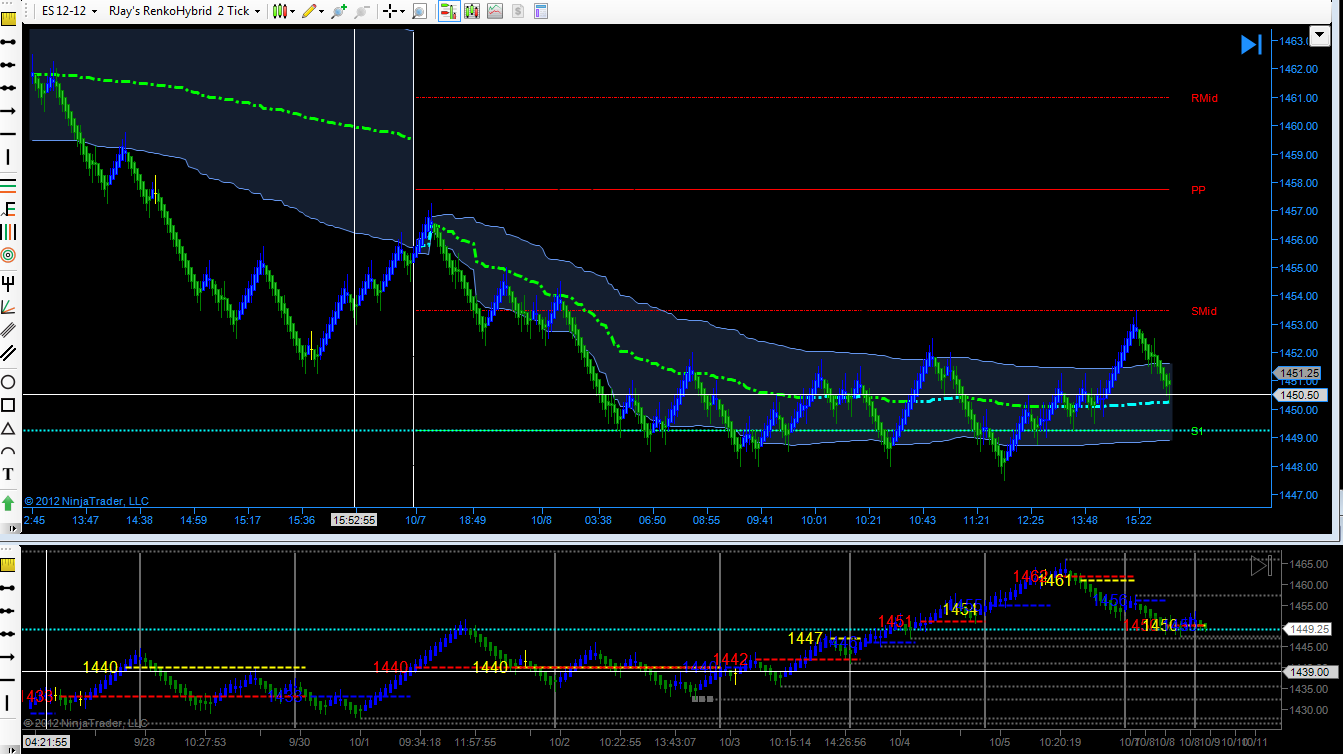Screen dimensions: 1343x754
Task: Select the Arrow Line tool in lower chart toolbar
Action: point(8,656)
